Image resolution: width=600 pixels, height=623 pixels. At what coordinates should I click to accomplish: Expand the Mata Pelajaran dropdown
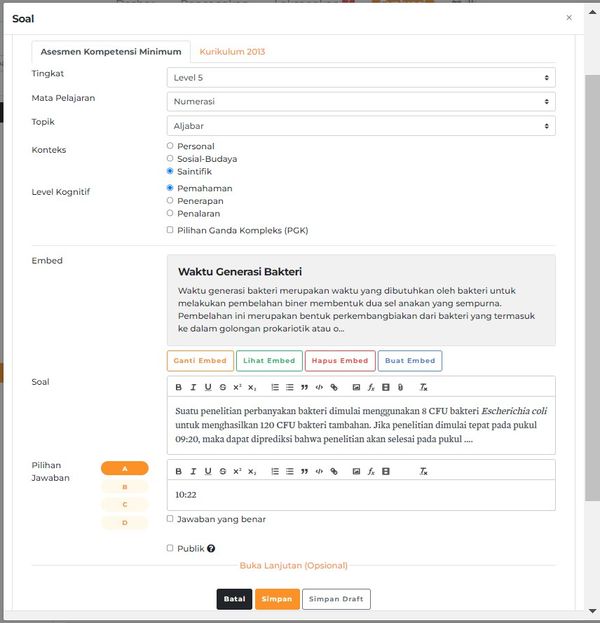coord(360,101)
